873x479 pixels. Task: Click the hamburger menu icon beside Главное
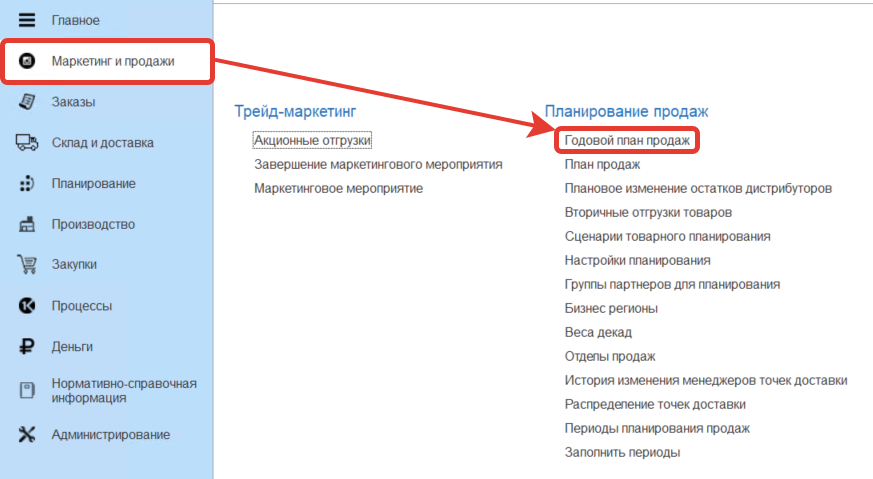pos(27,20)
